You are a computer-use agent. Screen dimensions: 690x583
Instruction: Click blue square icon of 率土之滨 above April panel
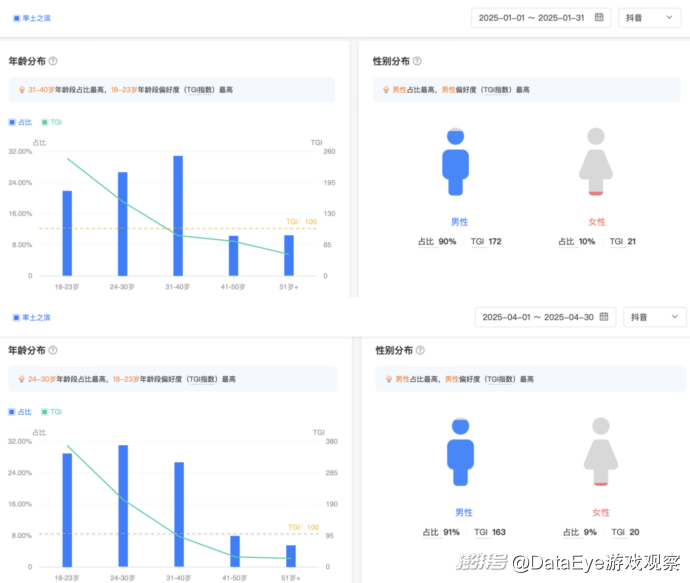click(16, 318)
